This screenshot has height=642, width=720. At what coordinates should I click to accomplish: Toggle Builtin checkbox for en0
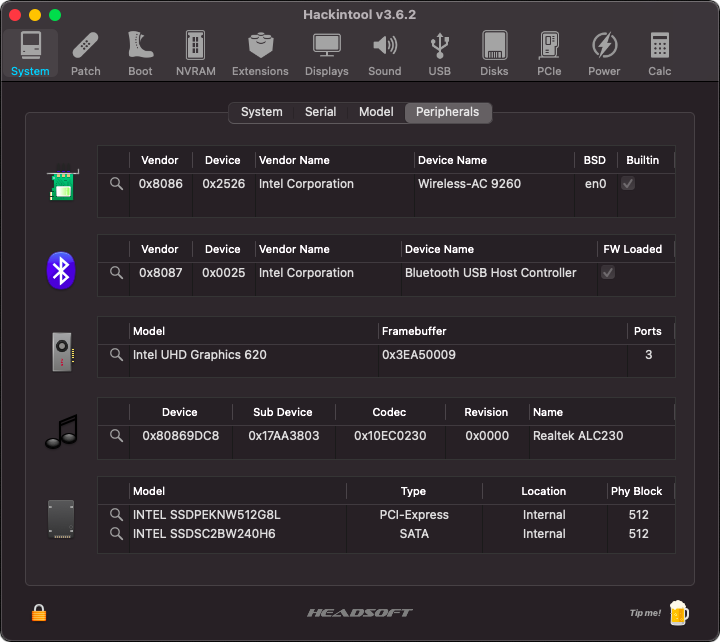click(x=628, y=184)
